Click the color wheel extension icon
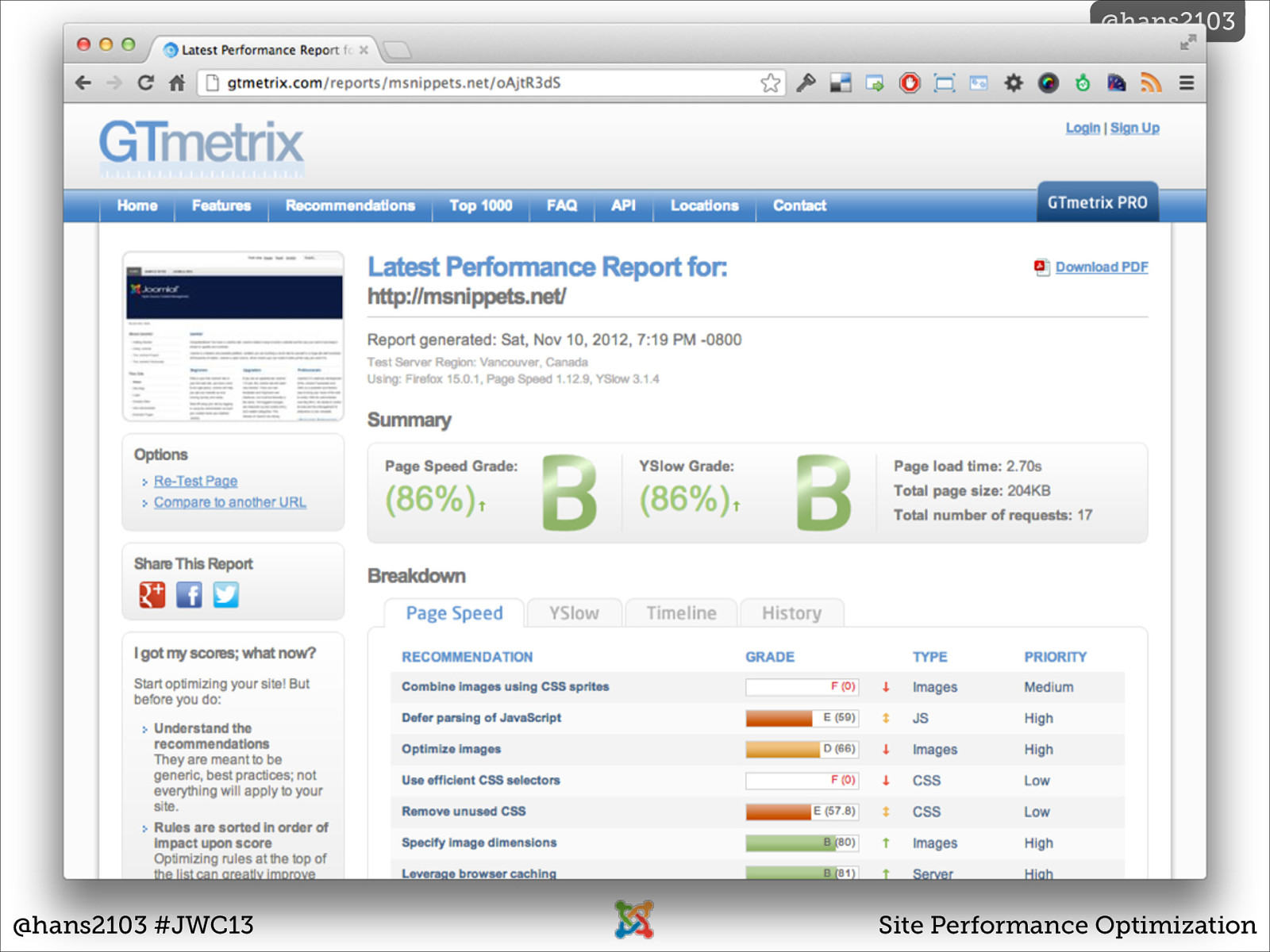Screen dimensions: 1270x952 pyautogui.click(x=1049, y=83)
